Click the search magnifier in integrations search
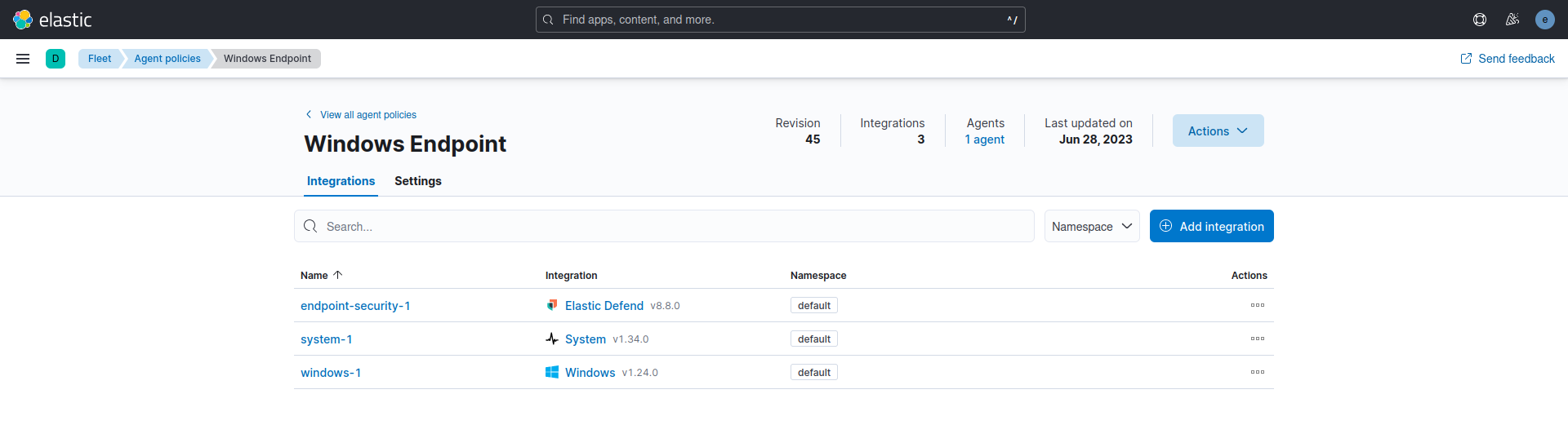1568x425 pixels. (310, 226)
